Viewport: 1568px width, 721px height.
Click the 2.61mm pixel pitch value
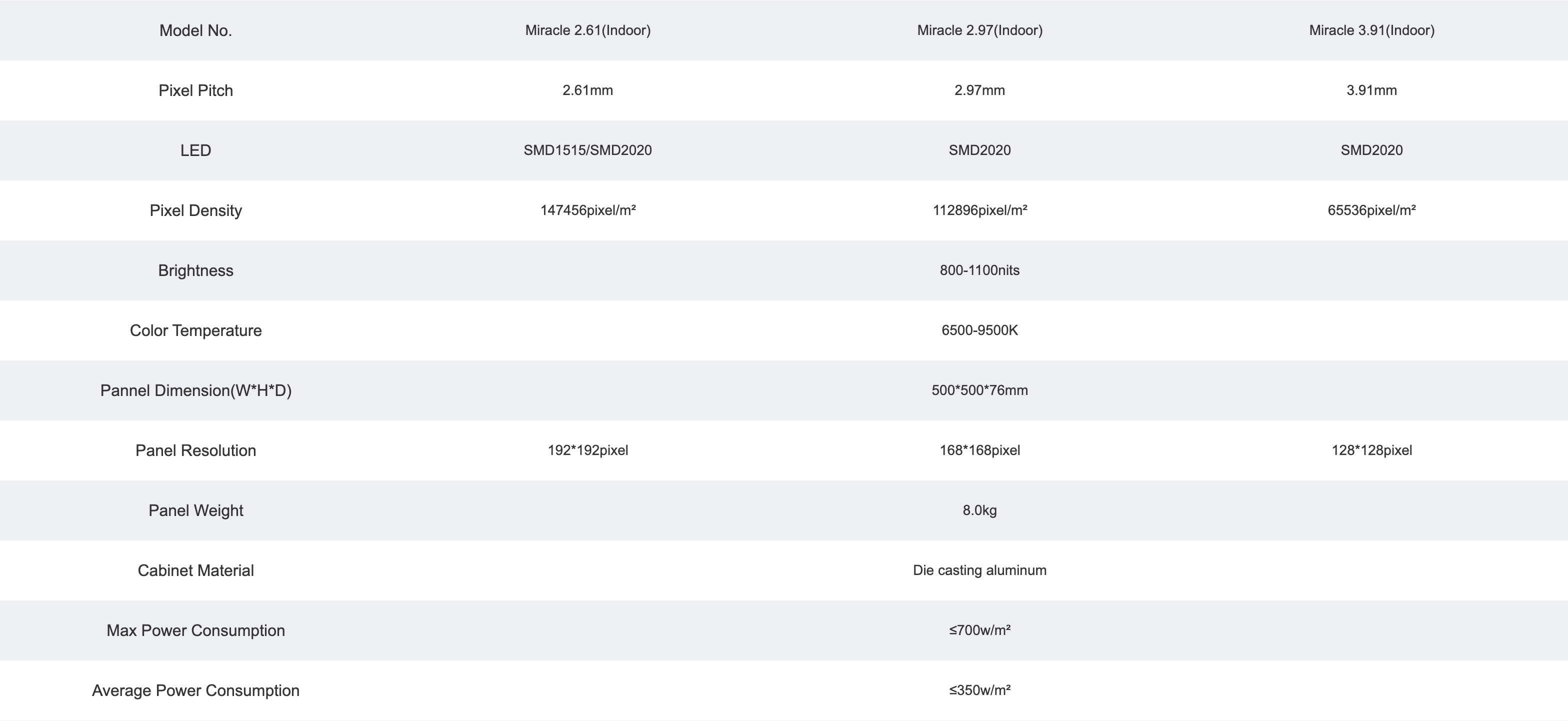pos(588,90)
